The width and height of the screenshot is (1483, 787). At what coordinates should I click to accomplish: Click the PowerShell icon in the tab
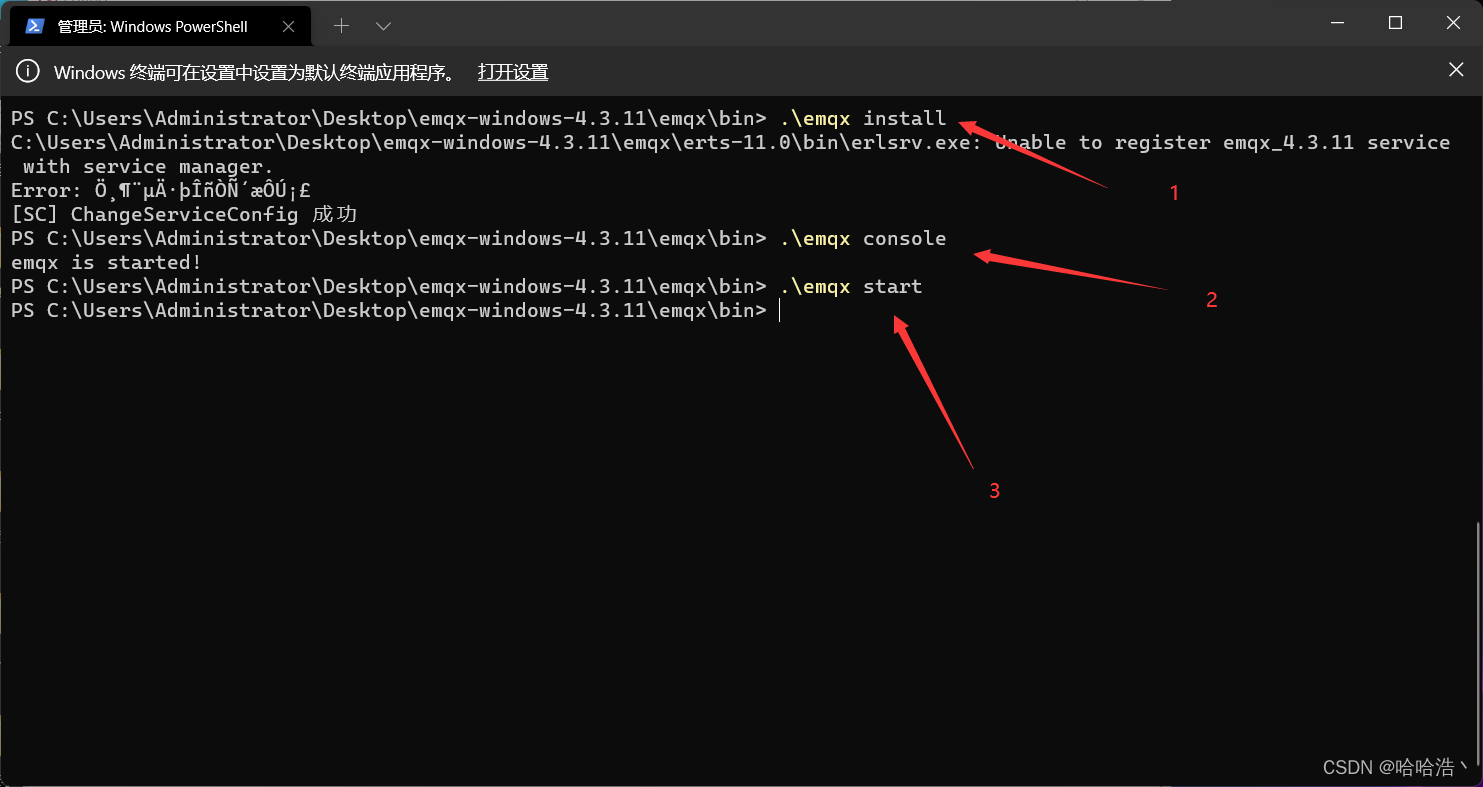[x=35, y=26]
